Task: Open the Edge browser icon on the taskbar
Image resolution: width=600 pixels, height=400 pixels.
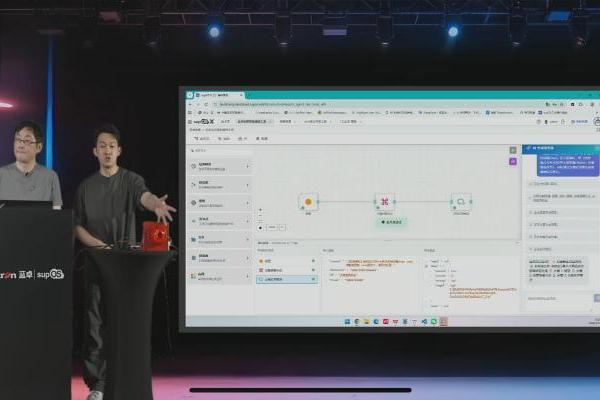Action: point(376,322)
